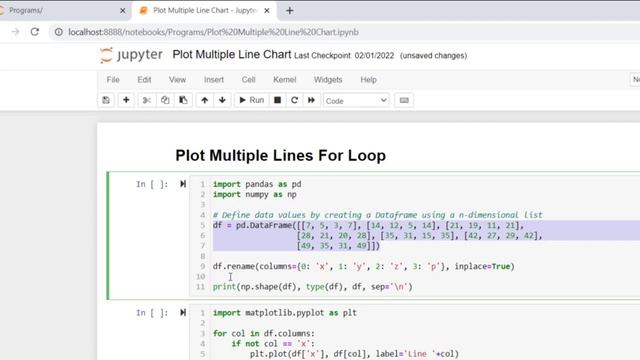
Task: Click the 'In [ ]:' prompt of second cell
Action: point(152,313)
